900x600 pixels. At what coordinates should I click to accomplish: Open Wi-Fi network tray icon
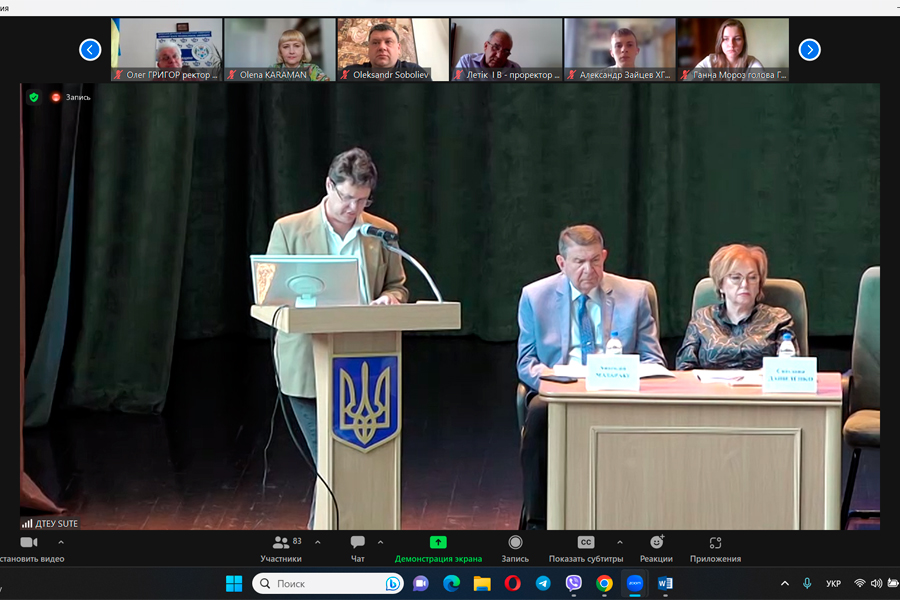(x=859, y=584)
